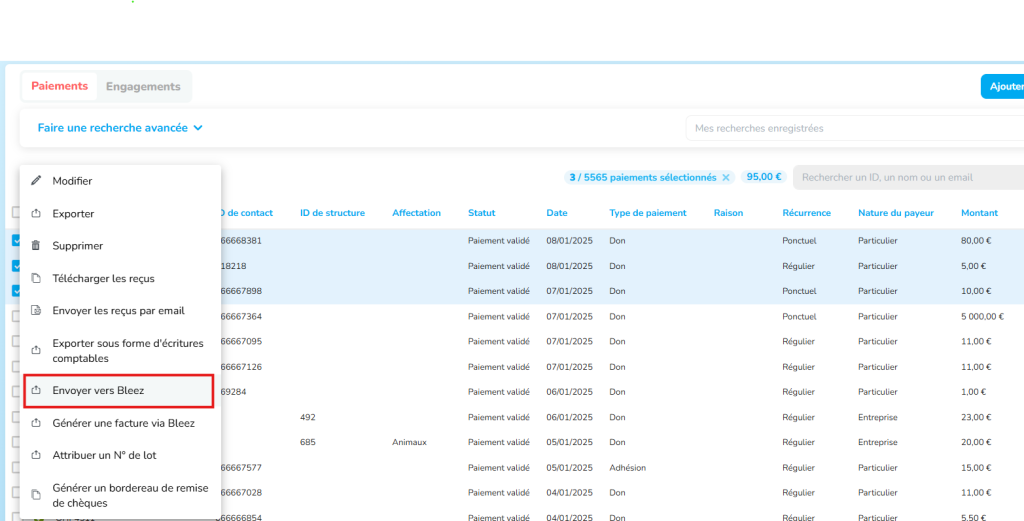Check the checkbox for the 5 000,00 € payment
Viewport: 1024px width, 521px height.
pyautogui.click(x=15, y=316)
